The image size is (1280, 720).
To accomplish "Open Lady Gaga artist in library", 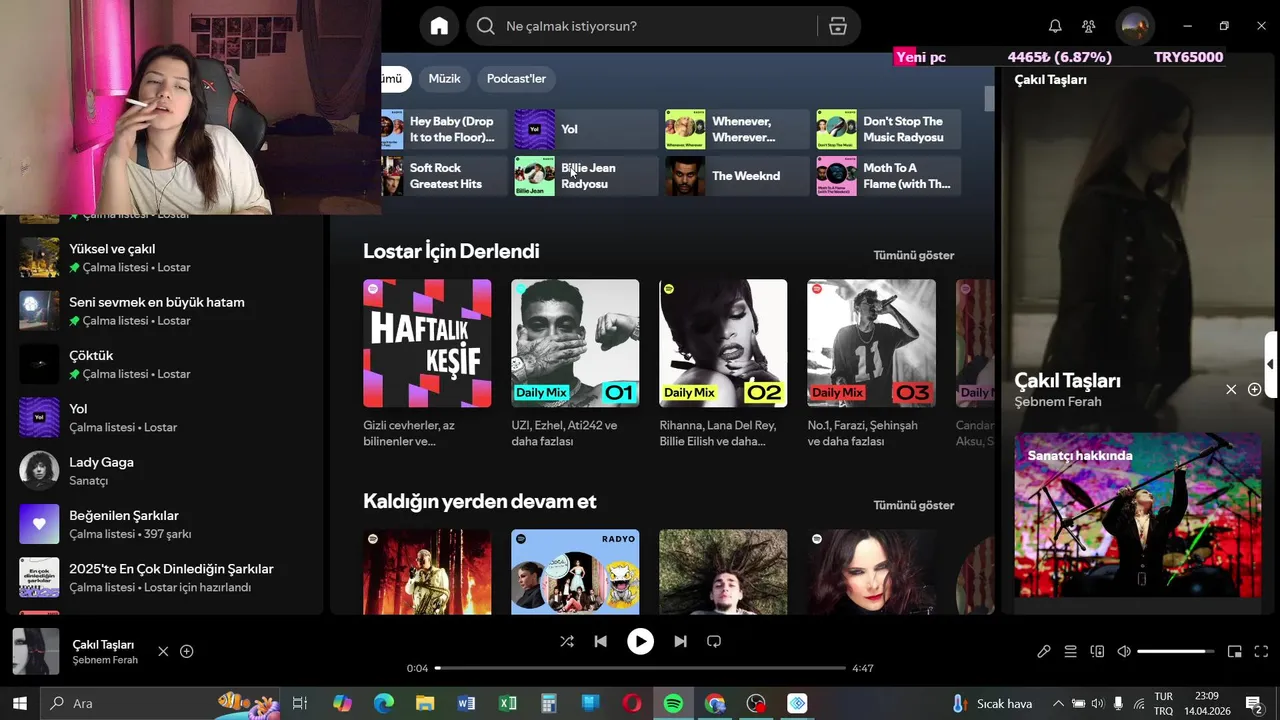I will (x=165, y=470).
